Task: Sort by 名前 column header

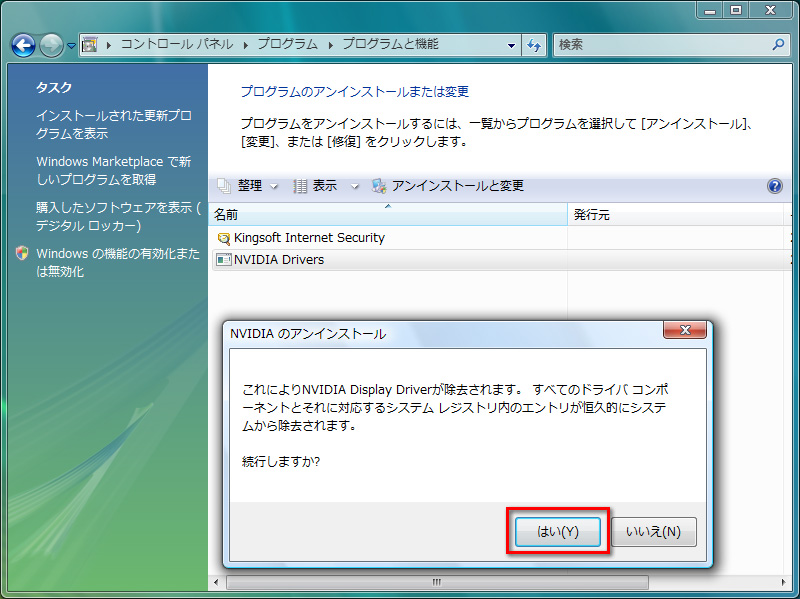Action: (x=388, y=214)
